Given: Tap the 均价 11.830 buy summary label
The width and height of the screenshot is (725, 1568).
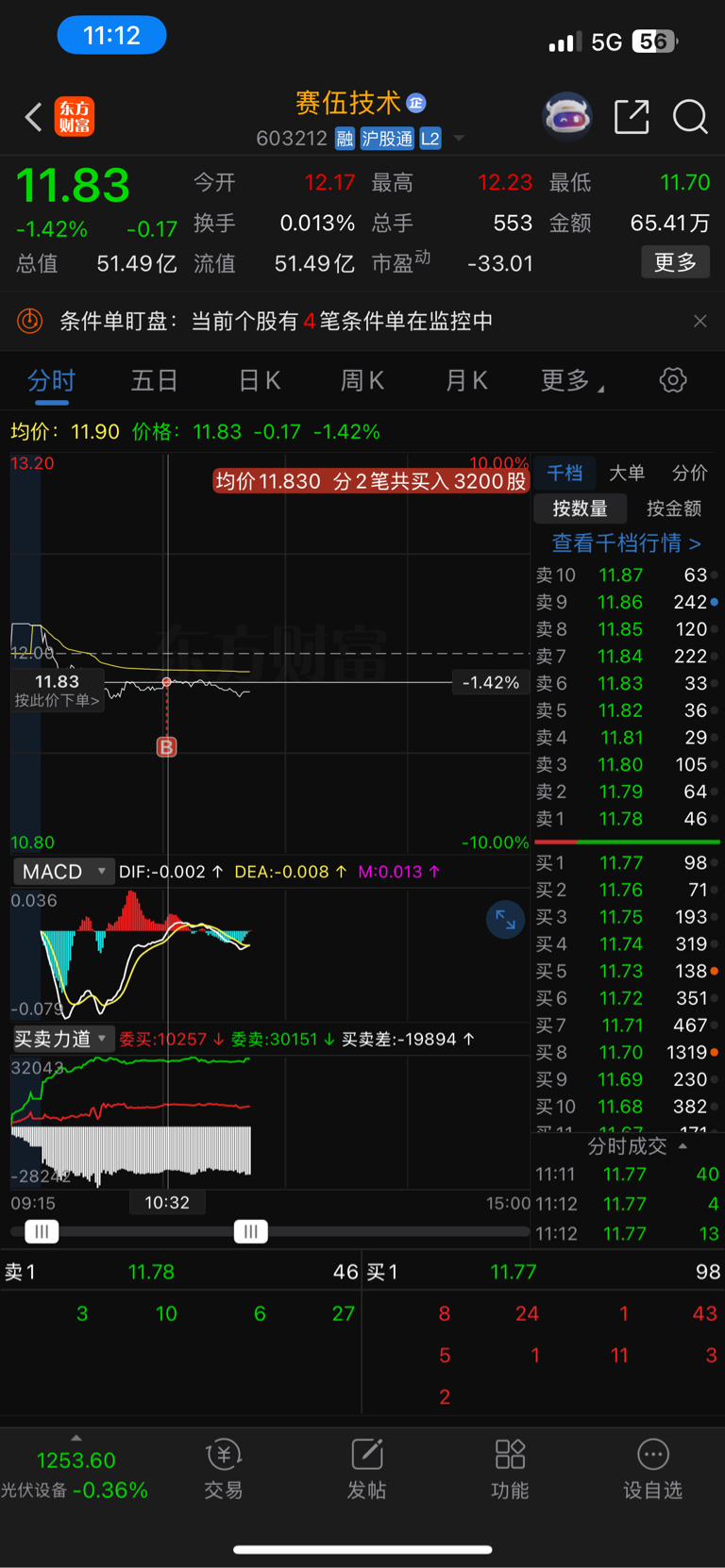Looking at the screenshot, I should [371, 481].
